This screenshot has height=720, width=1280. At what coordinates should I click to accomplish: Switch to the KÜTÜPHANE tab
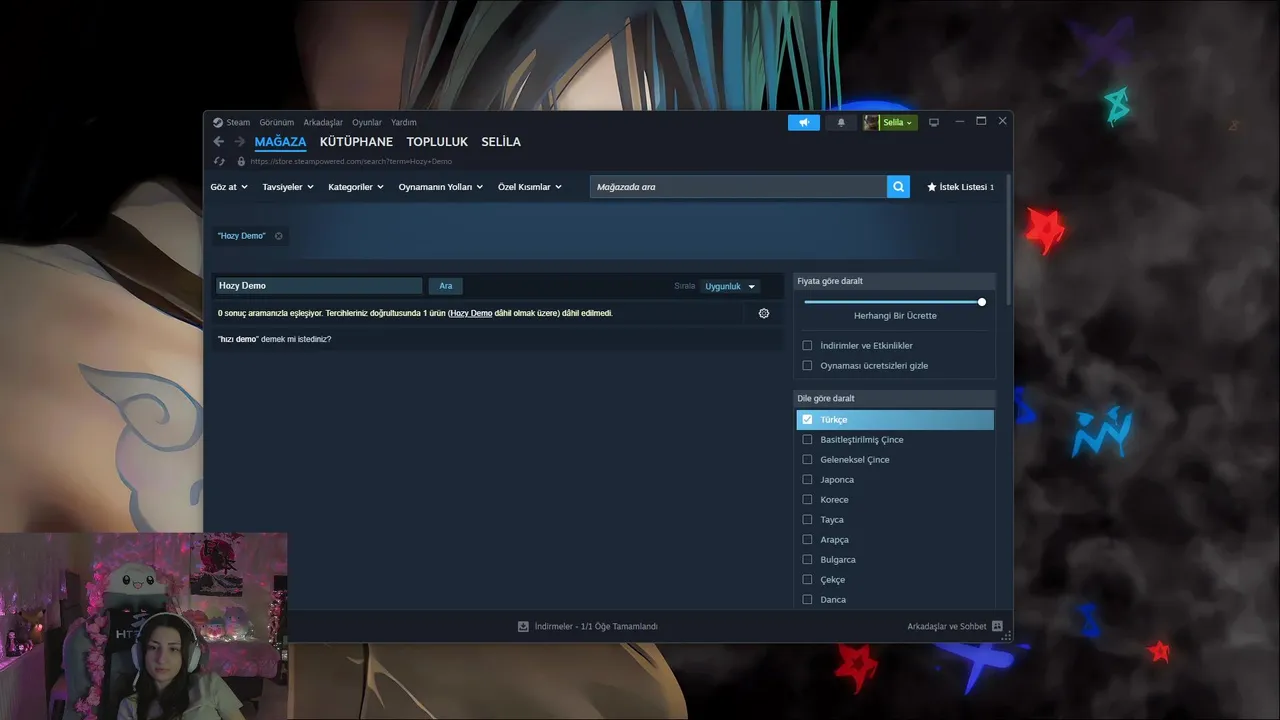[356, 142]
